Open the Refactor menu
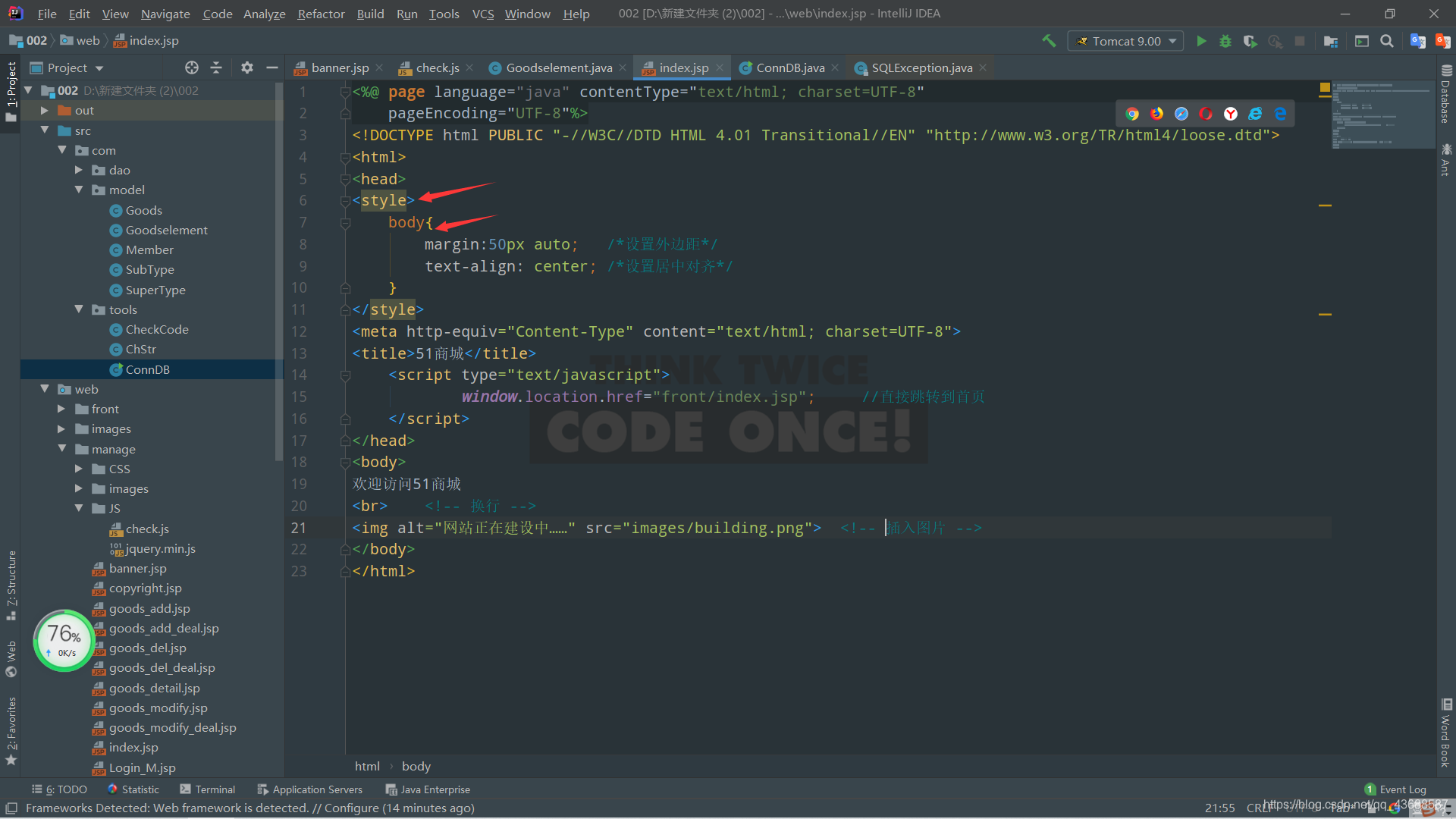Screen dimensions: 1456x819 point(321,14)
